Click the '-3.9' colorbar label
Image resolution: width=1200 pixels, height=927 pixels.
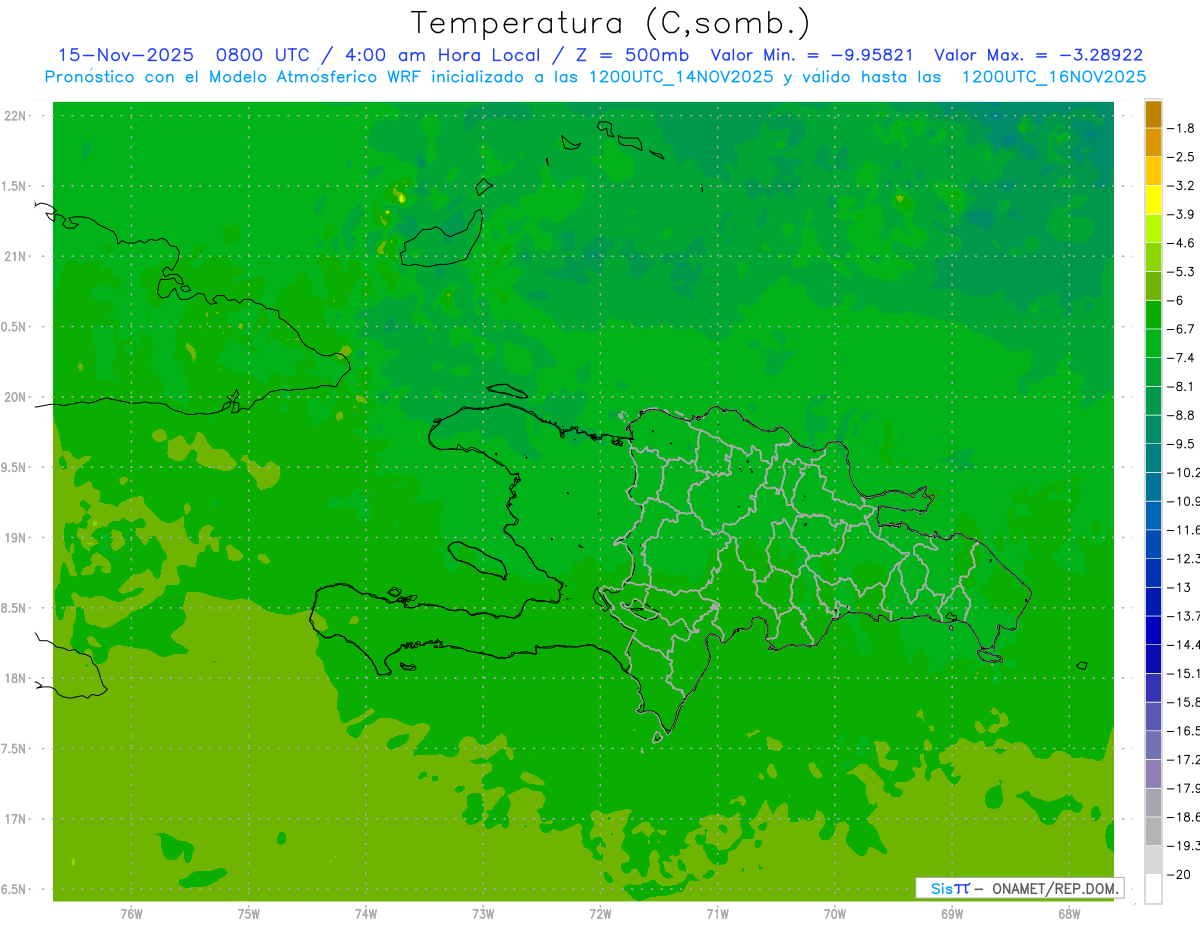[x=1181, y=214]
